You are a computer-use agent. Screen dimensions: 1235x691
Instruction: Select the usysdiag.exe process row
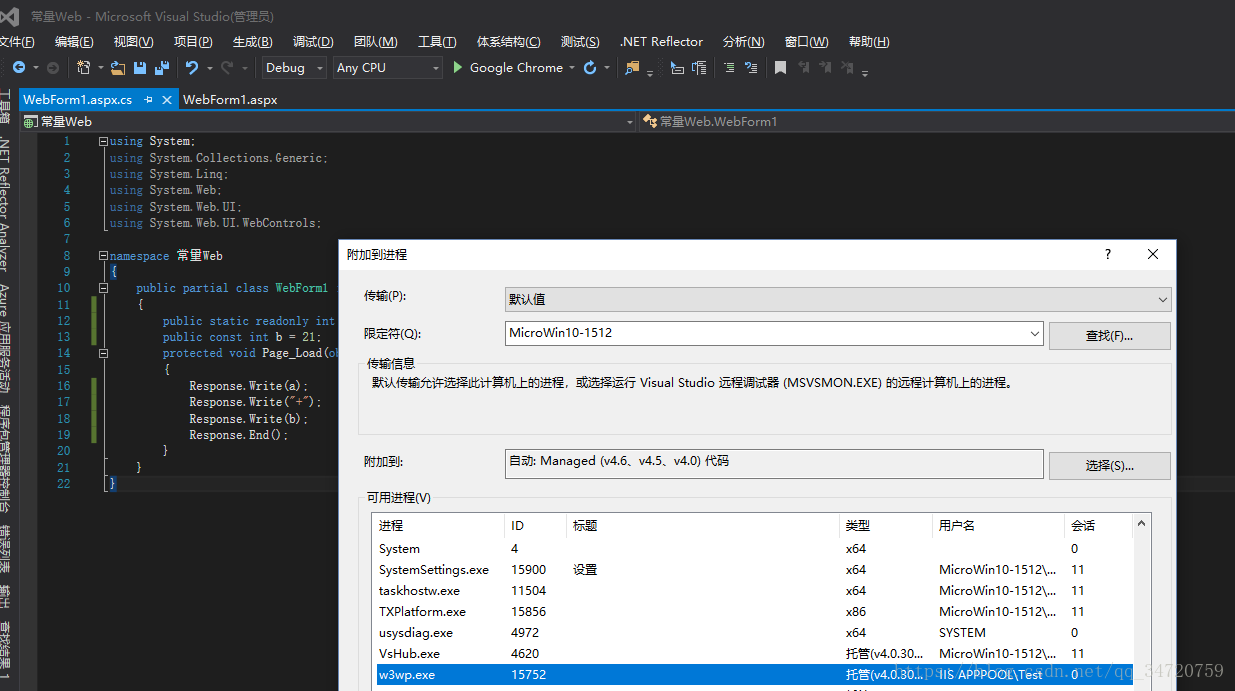click(x=755, y=633)
